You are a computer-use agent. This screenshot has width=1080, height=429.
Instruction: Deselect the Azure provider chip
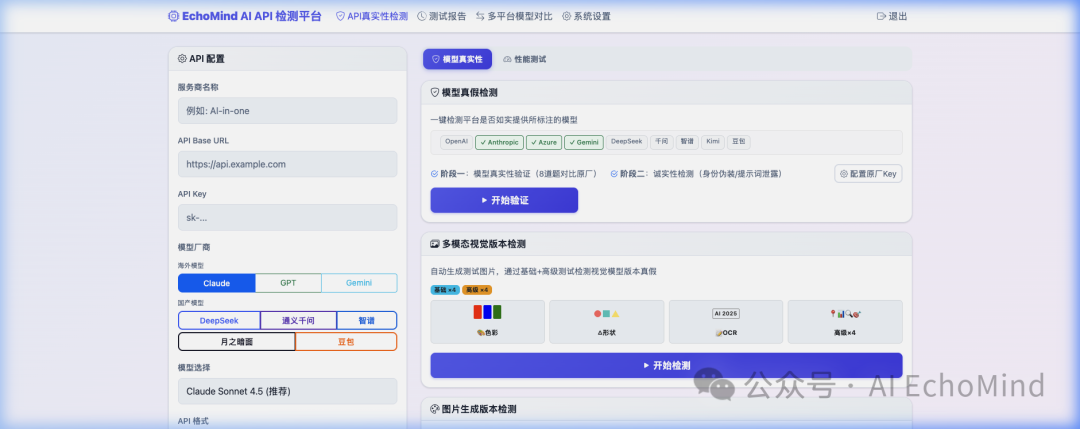(543, 143)
